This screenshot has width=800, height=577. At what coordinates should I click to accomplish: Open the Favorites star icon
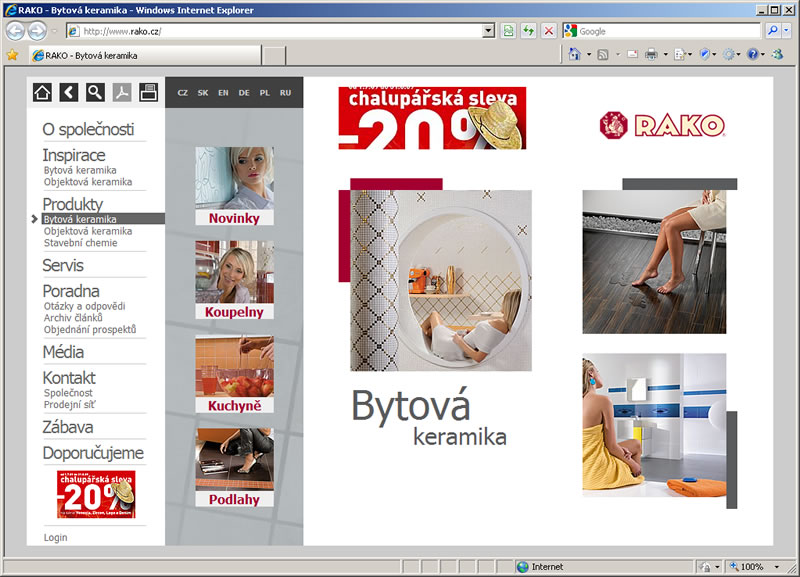click(x=12, y=55)
